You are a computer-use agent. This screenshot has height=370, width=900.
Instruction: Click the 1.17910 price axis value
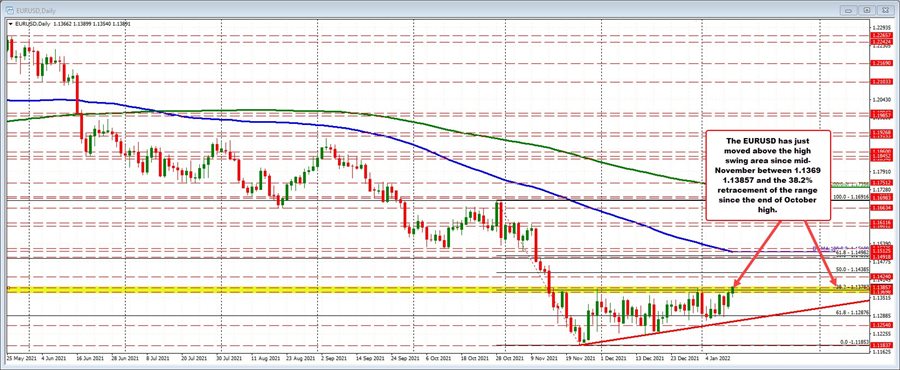point(883,171)
